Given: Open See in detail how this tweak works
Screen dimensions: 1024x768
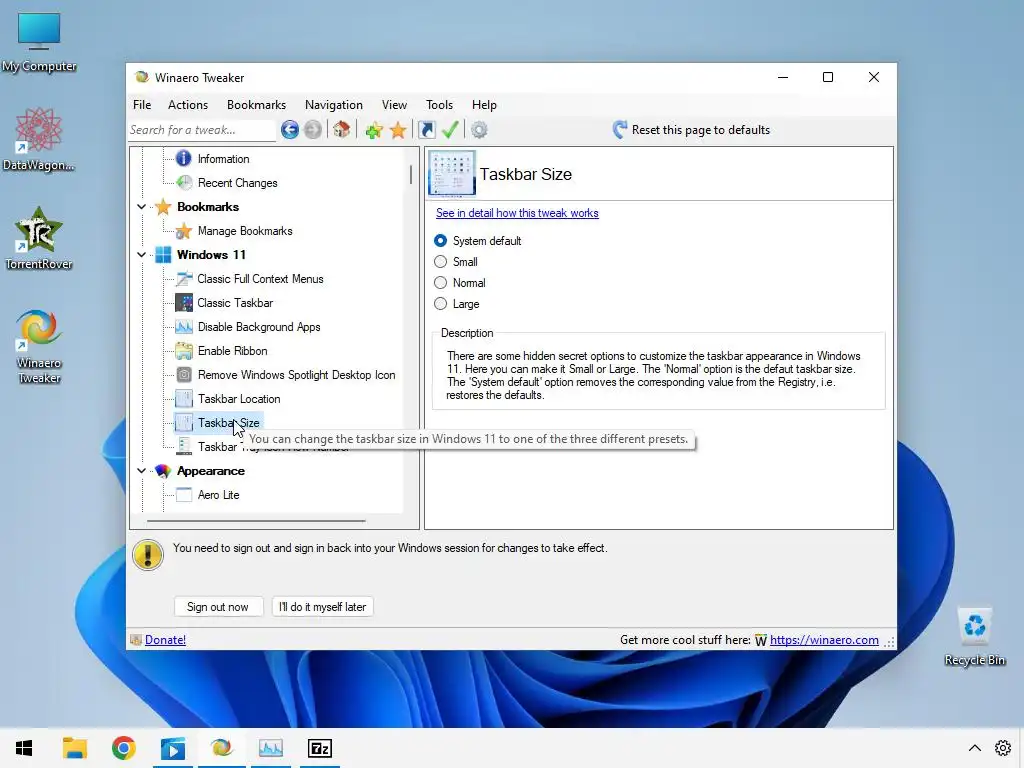Looking at the screenshot, I should (517, 213).
